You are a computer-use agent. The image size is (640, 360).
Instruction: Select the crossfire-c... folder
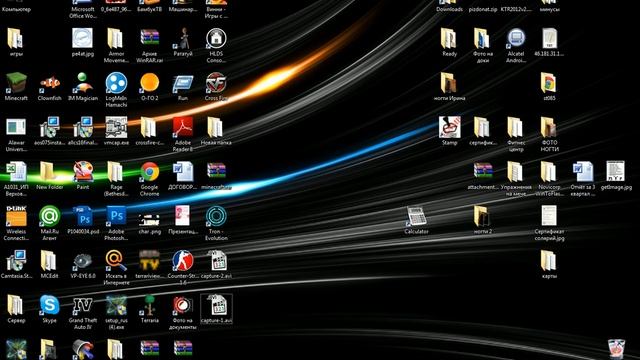tap(149, 127)
